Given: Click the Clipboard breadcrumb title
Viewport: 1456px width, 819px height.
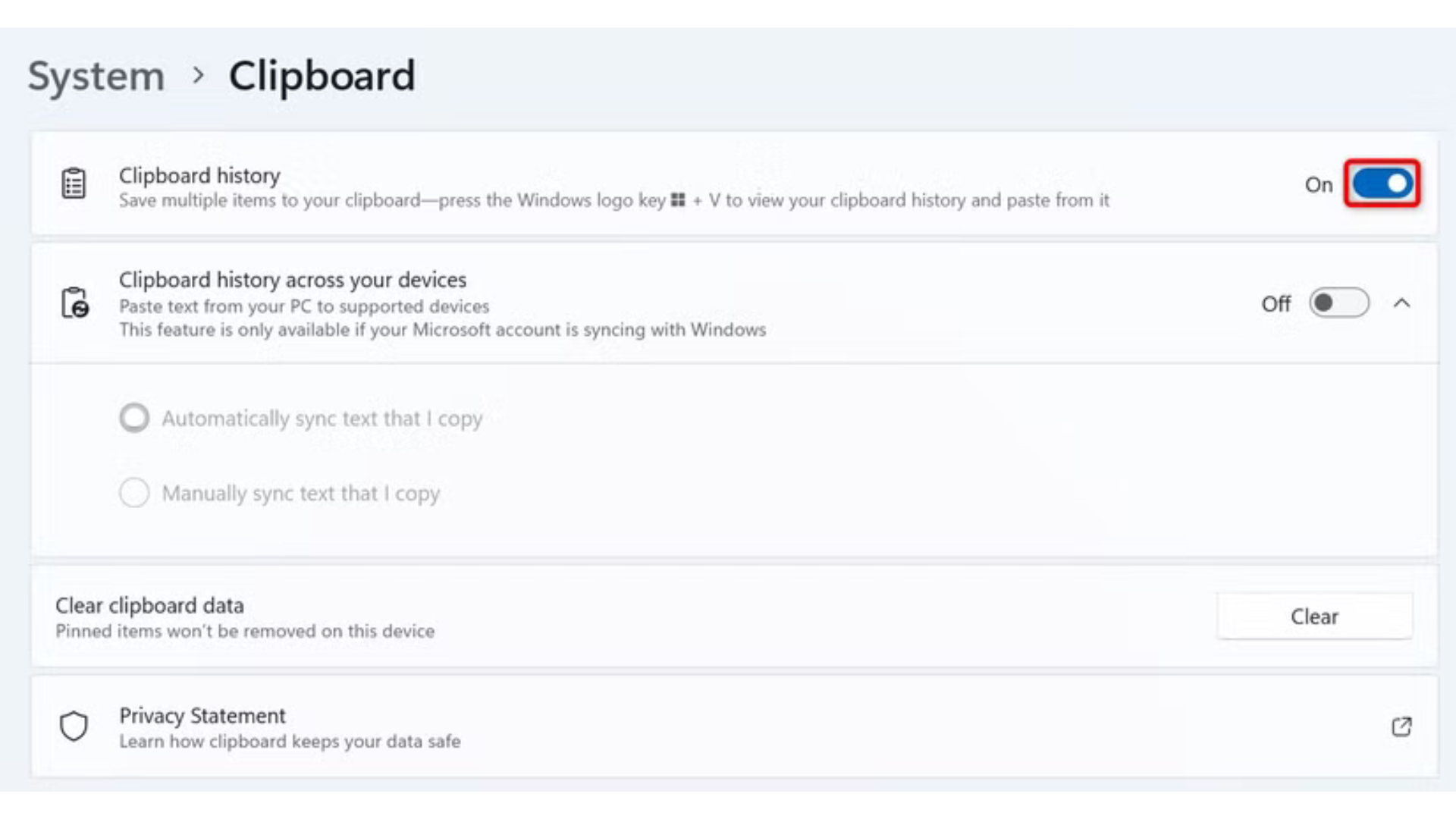Looking at the screenshot, I should pos(322,76).
